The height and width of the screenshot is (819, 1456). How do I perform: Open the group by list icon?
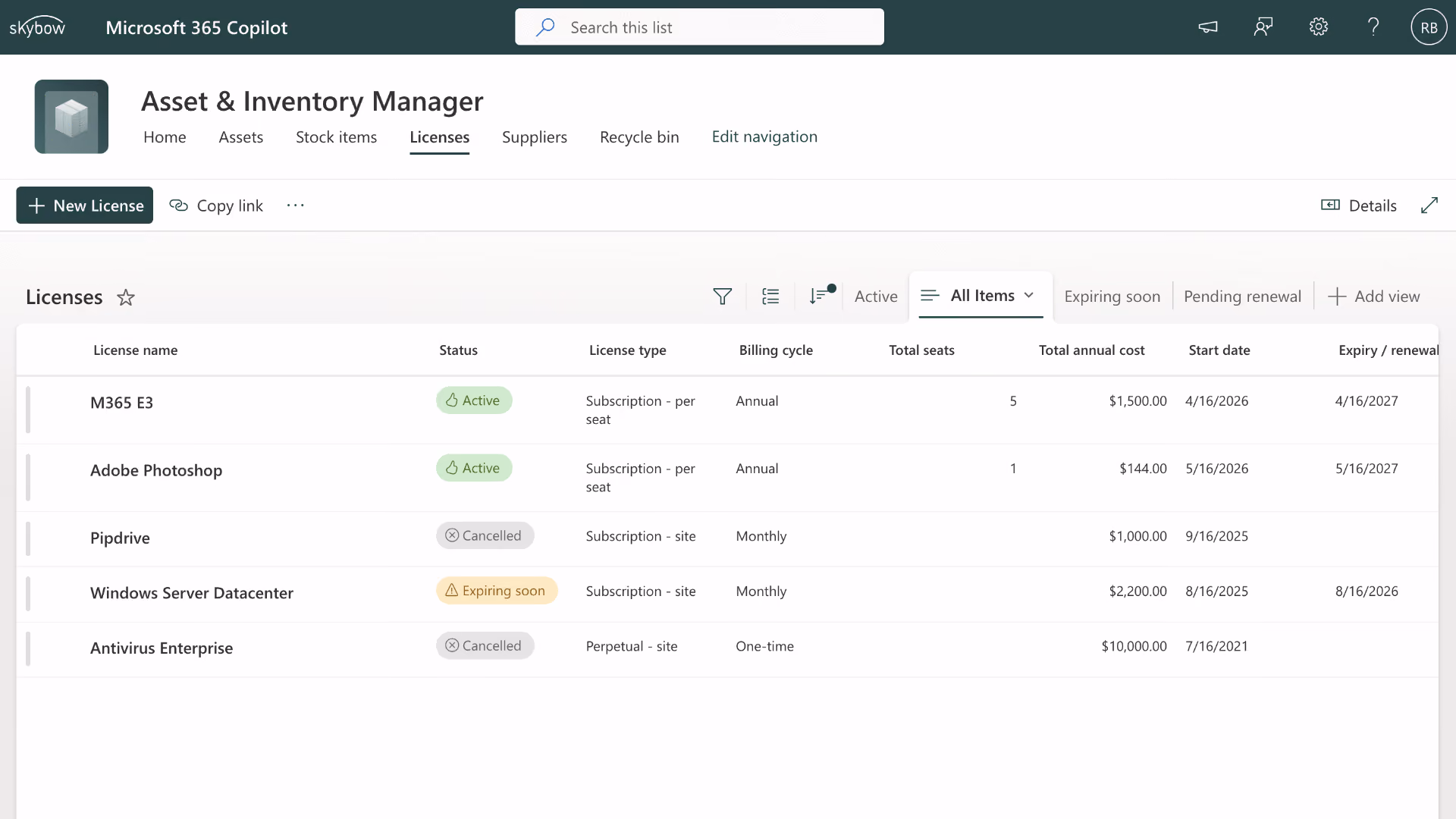tap(770, 297)
